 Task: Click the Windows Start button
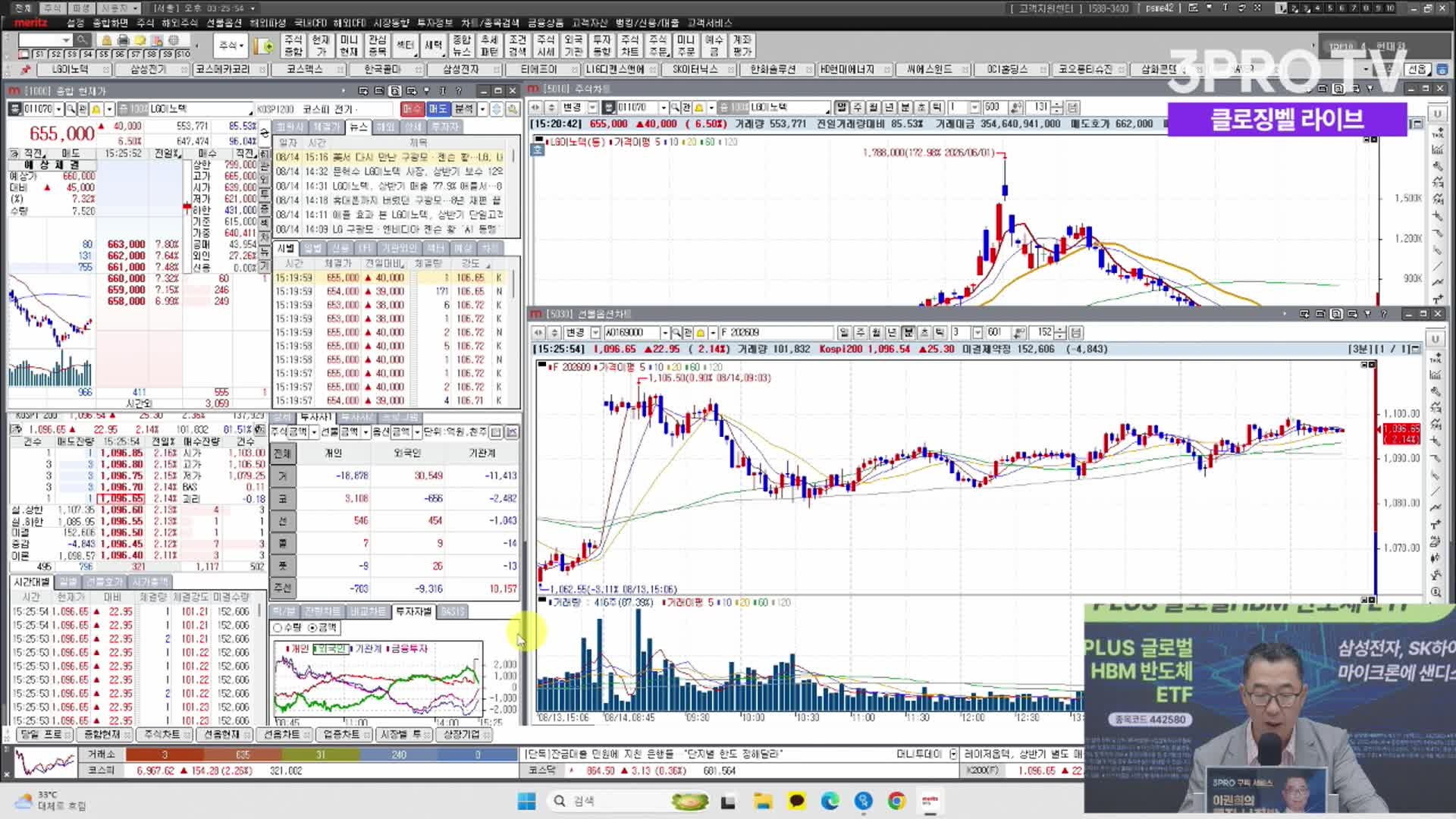526,801
